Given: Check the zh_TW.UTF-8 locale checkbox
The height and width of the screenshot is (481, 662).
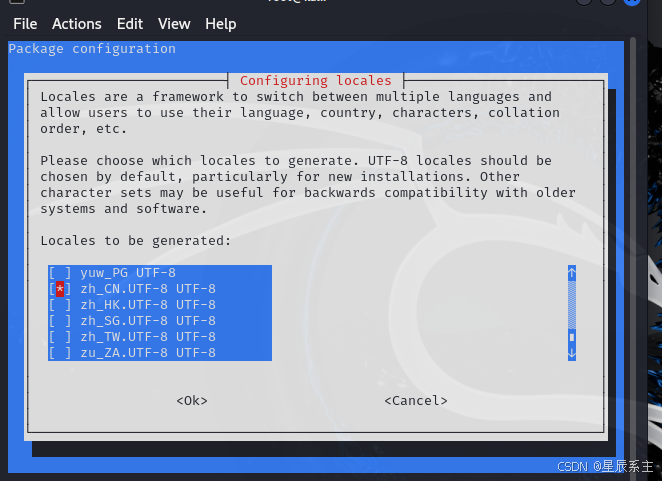Looking at the screenshot, I should tap(60, 337).
